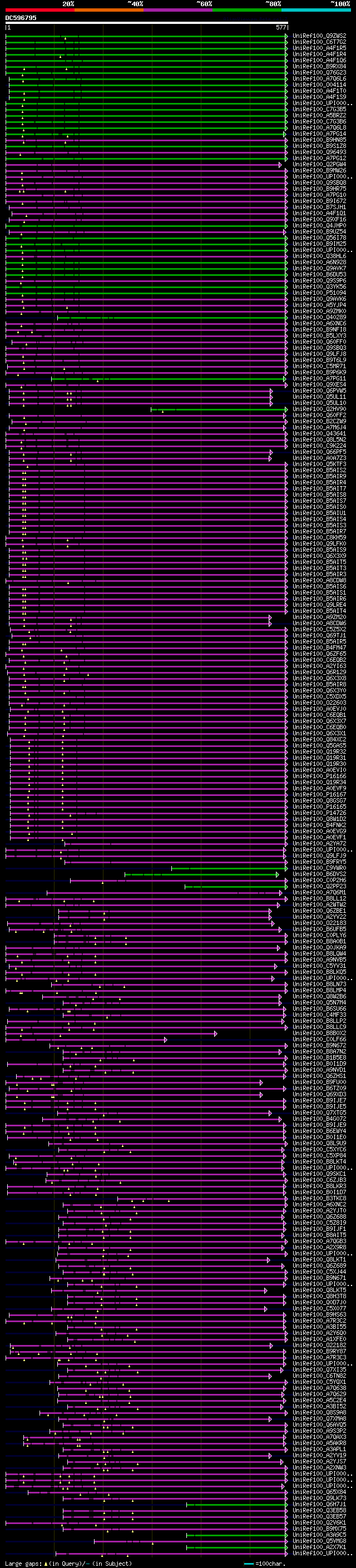The height and width of the screenshot is (1568, 356).
Task: Click the UniRef100_C5YV31 label
Action: [319, 966]
